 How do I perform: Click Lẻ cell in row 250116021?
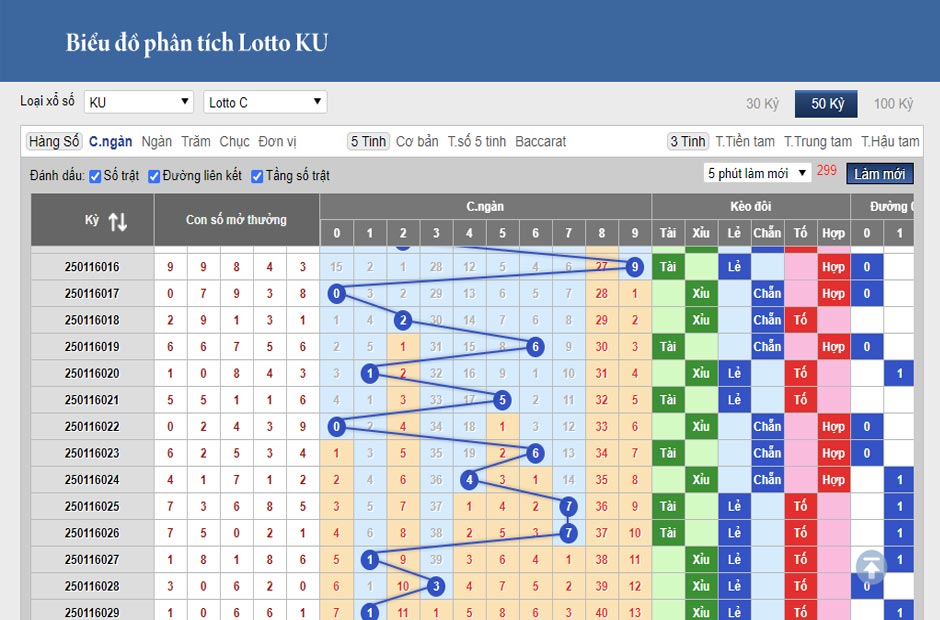coord(734,400)
